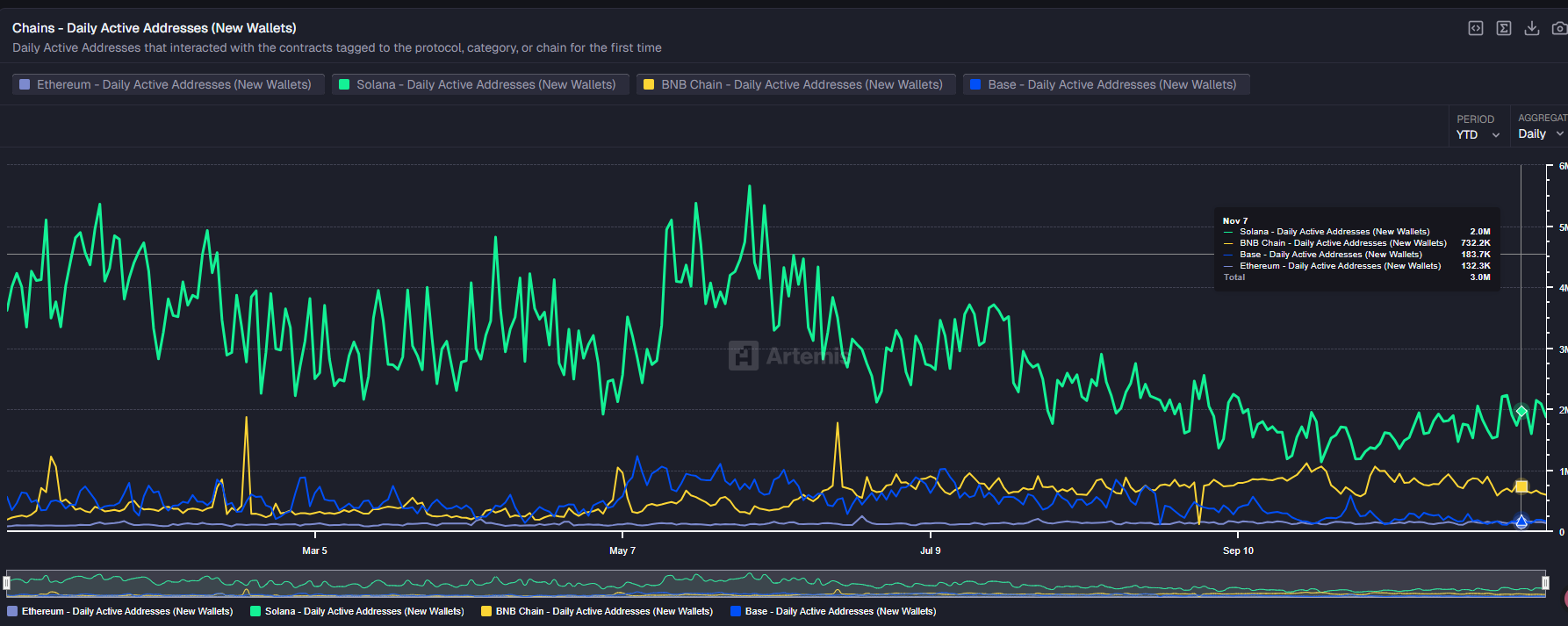Toggle Solana series in bottom legend
Image resolution: width=1568 pixels, height=626 pixels.
pos(357,611)
